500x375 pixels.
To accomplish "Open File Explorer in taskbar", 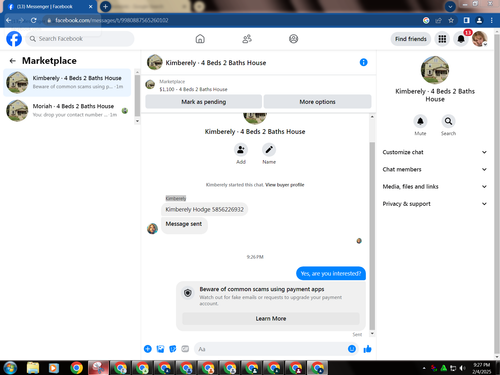I will click(x=33, y=368).
